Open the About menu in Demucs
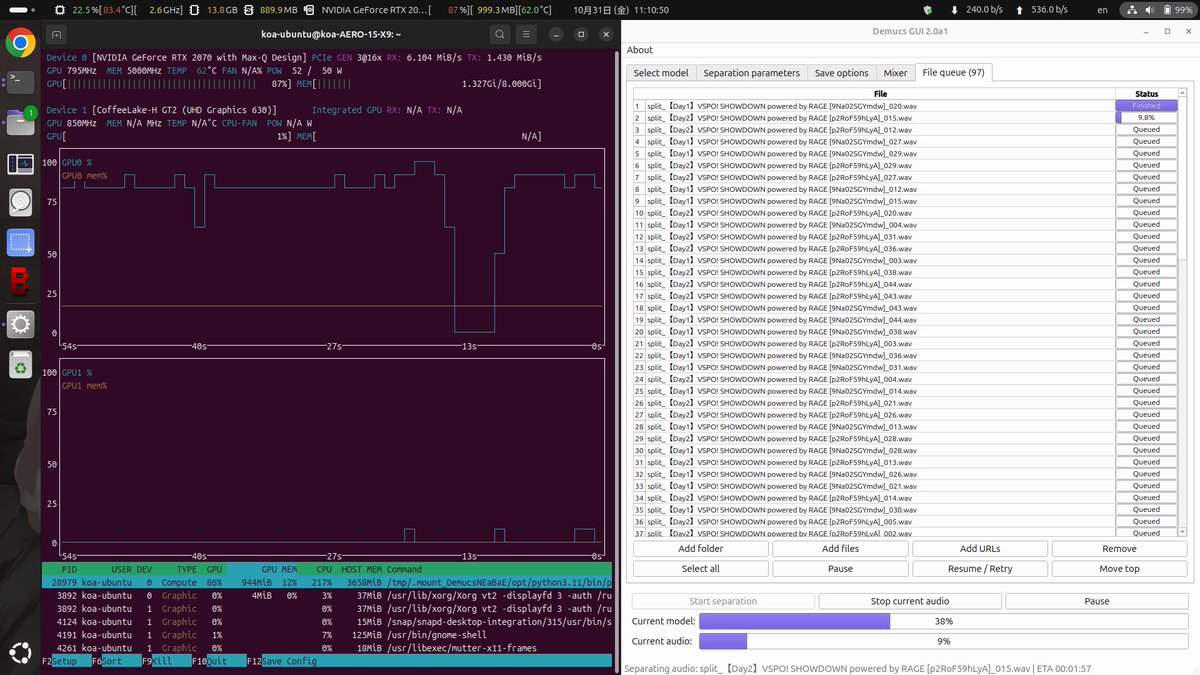 pos(640,50)
